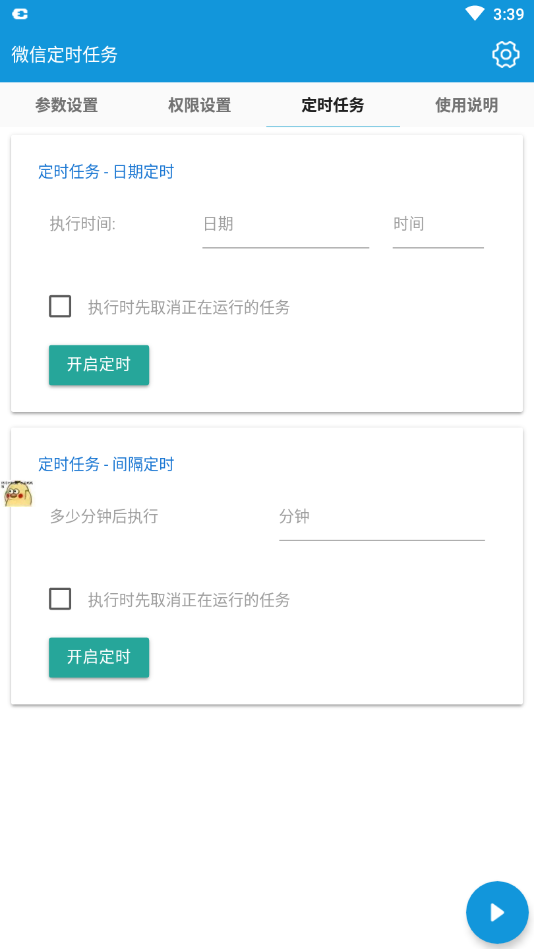The width and height of the screenshot is (534, 949).
Task: Tap the 3:39 clock in status bar
Action: tap(509, 14)
